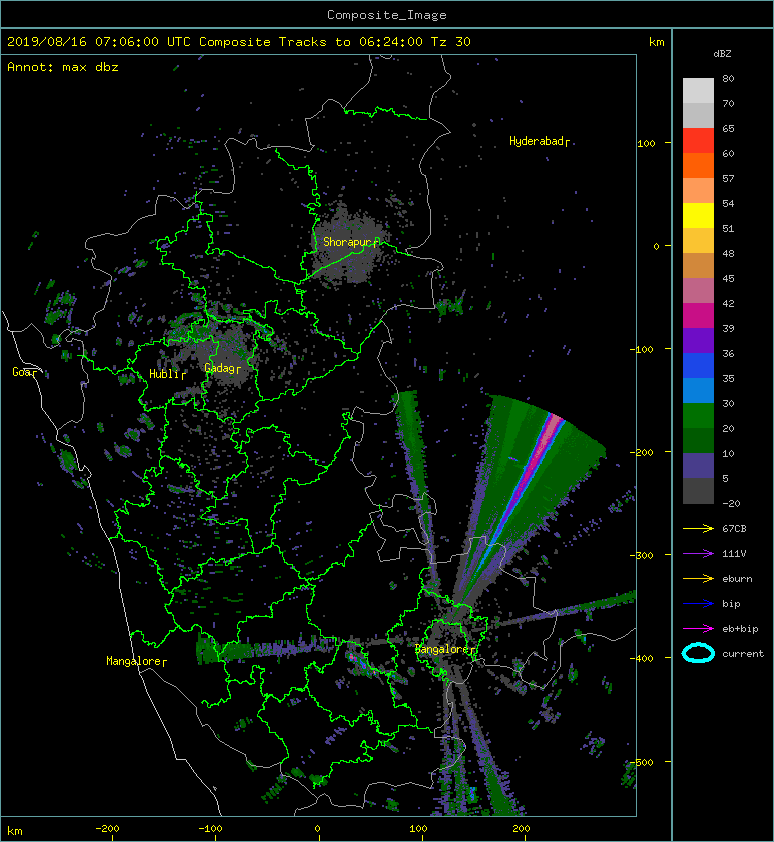Click the Composite_Image title text
This screenshot has width=774, height=842.
[387, 15]
